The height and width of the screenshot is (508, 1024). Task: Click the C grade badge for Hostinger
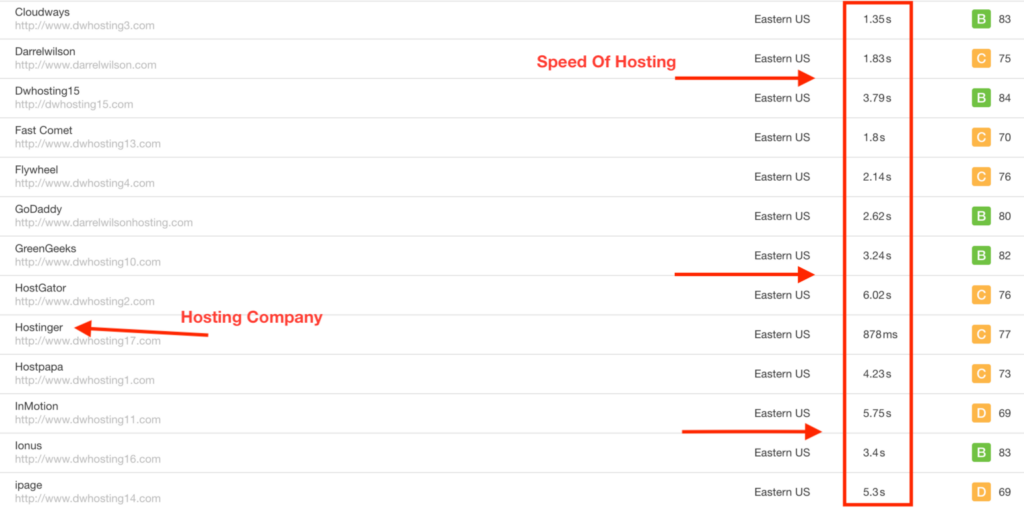(x=980, y=334)
